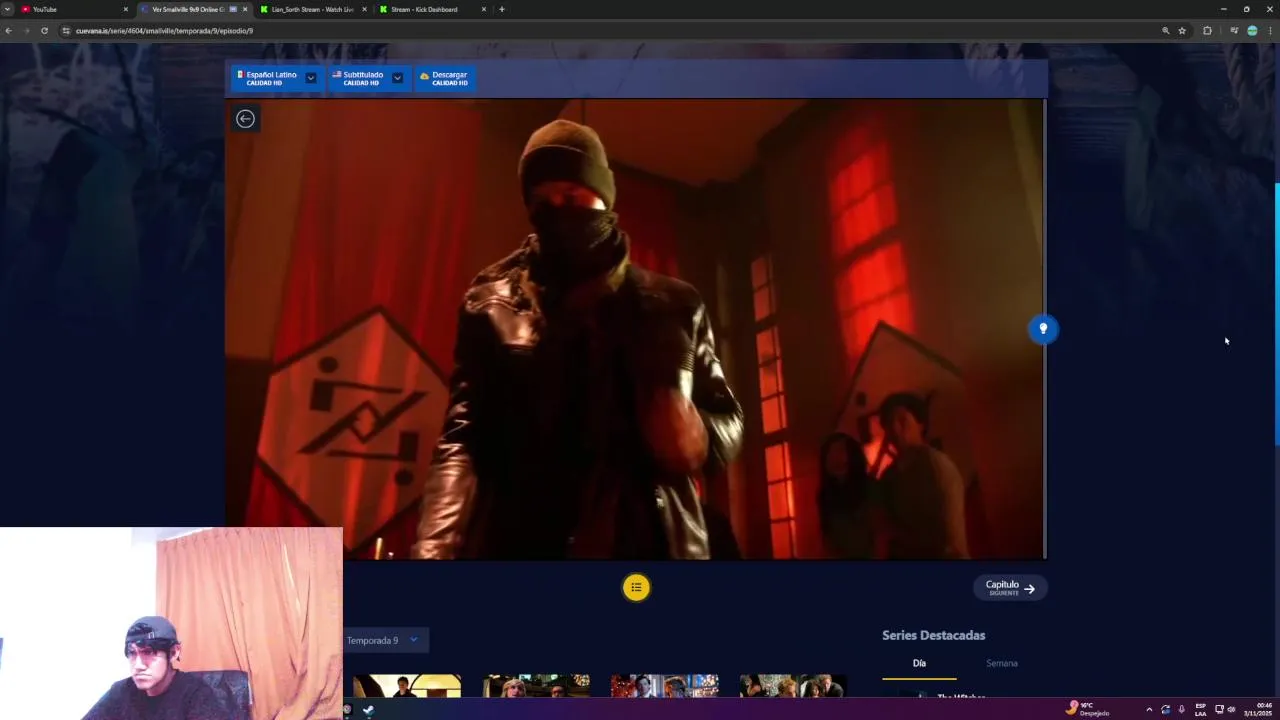Click the Series Destacadas heading
Image resolution: width=1280 pixels, height=720 pixels.
click(933, 635)
